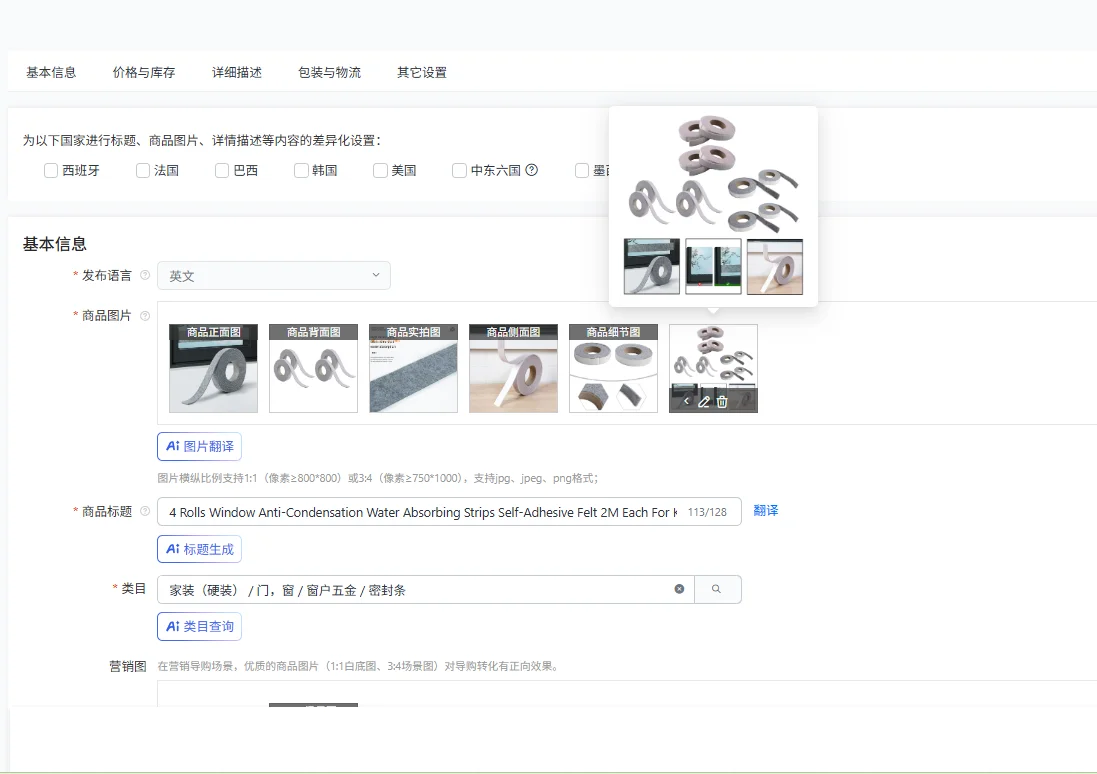Click the 翻译 link beside the title
1097x774 pixels.
click(765, 511)
